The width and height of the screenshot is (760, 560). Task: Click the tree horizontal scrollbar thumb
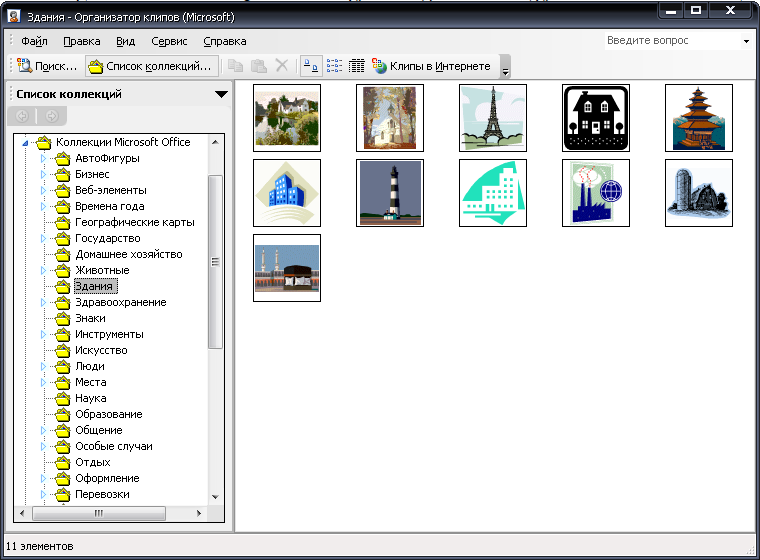[x=99, y=513]
